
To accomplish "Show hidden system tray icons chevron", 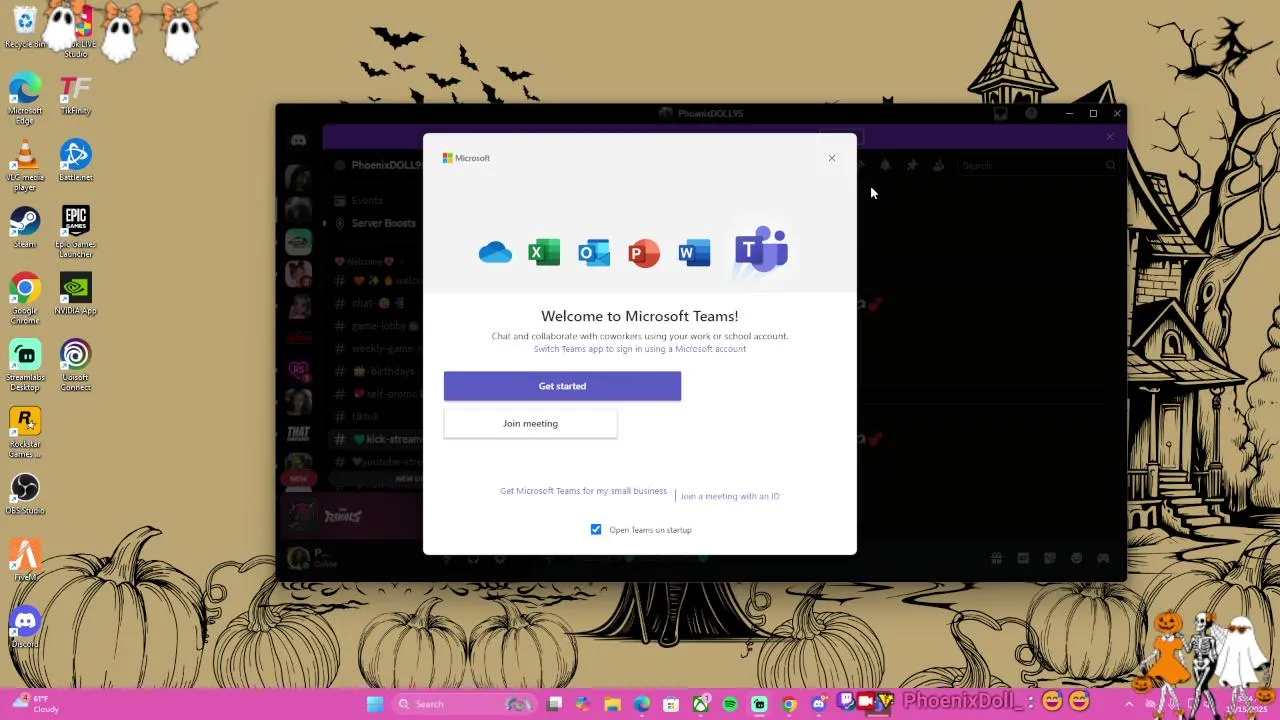I will click(x=1129, y=704).
